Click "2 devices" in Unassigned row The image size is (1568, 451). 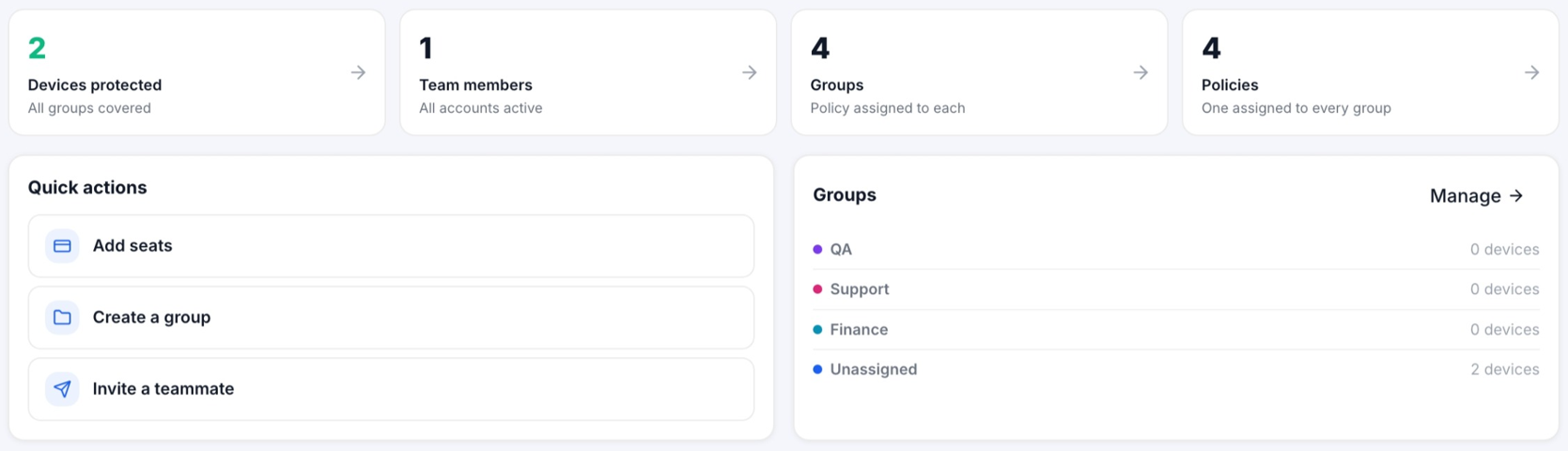1505,369
